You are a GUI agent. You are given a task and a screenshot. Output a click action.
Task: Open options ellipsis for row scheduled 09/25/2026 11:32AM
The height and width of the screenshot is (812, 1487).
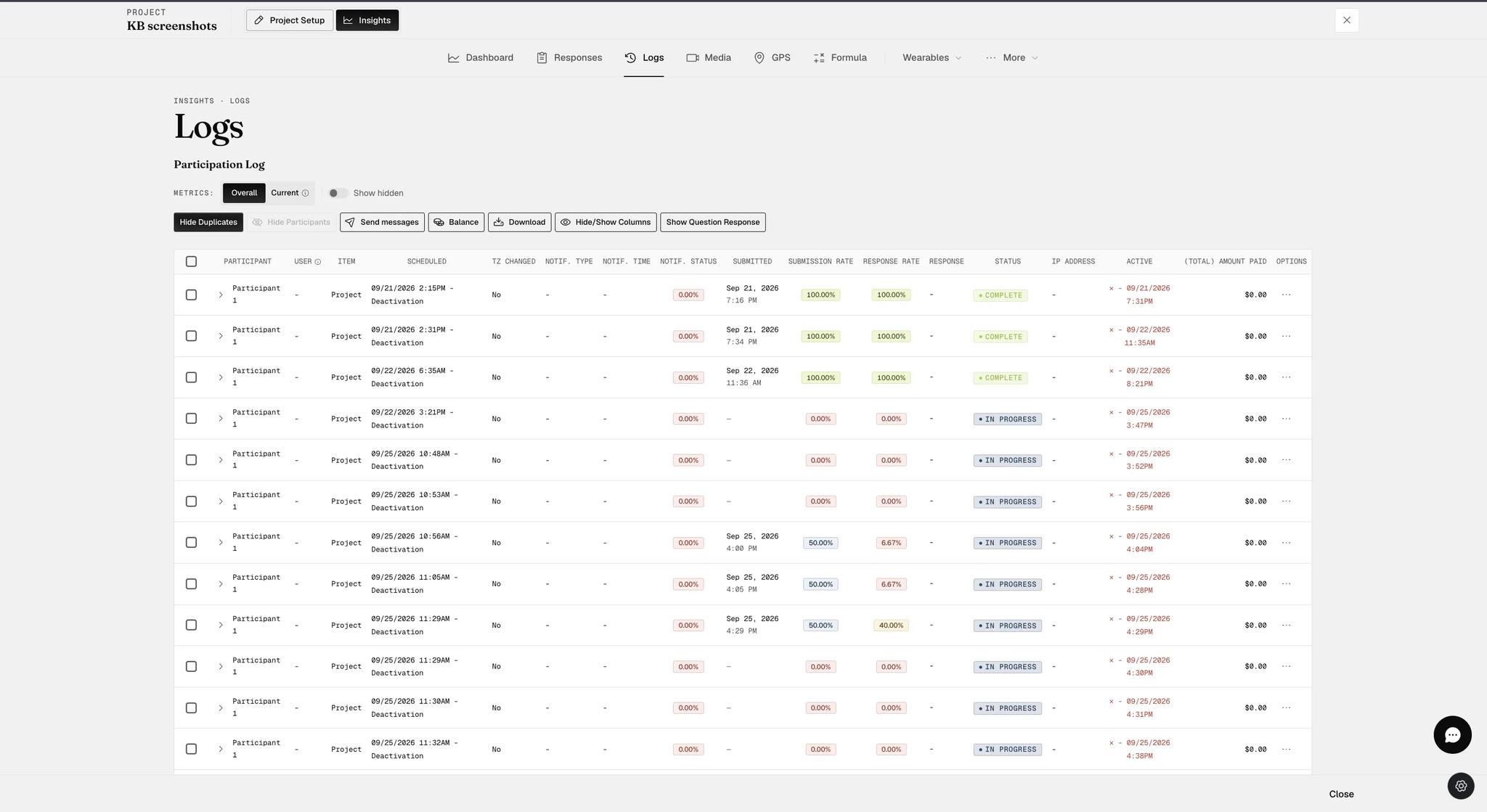tap(1287, 749)
